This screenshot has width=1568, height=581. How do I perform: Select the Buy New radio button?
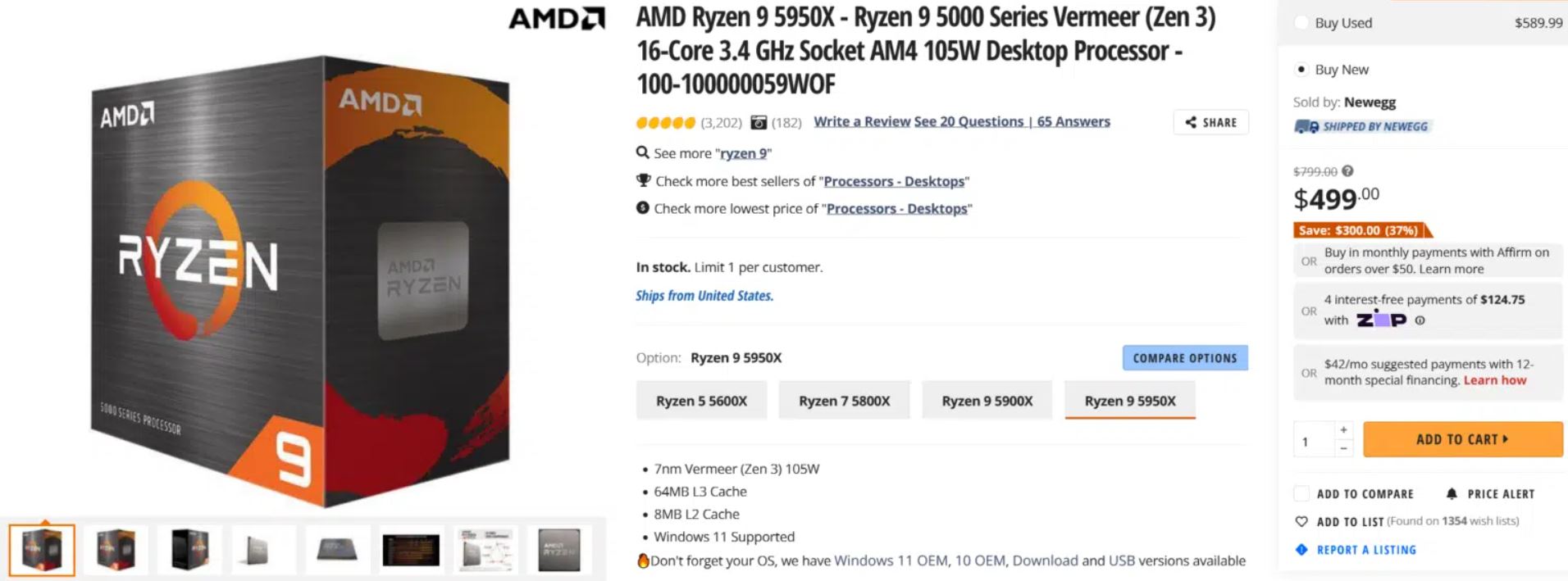[1301, 70]
